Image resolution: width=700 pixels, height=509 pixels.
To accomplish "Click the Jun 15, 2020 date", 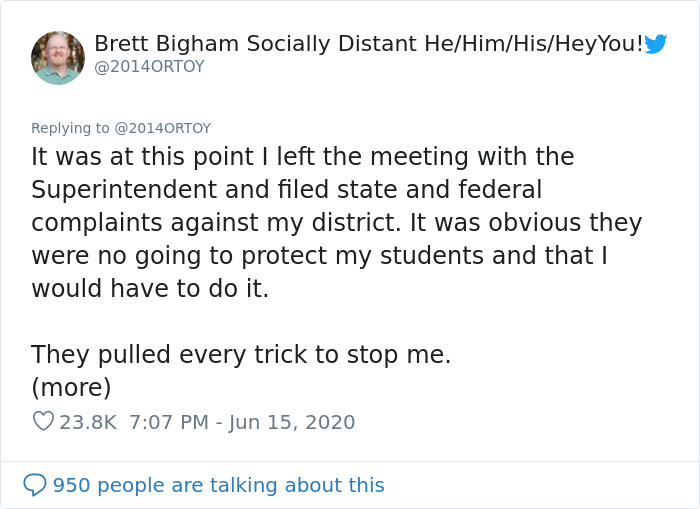I will [x=292, y=422].
